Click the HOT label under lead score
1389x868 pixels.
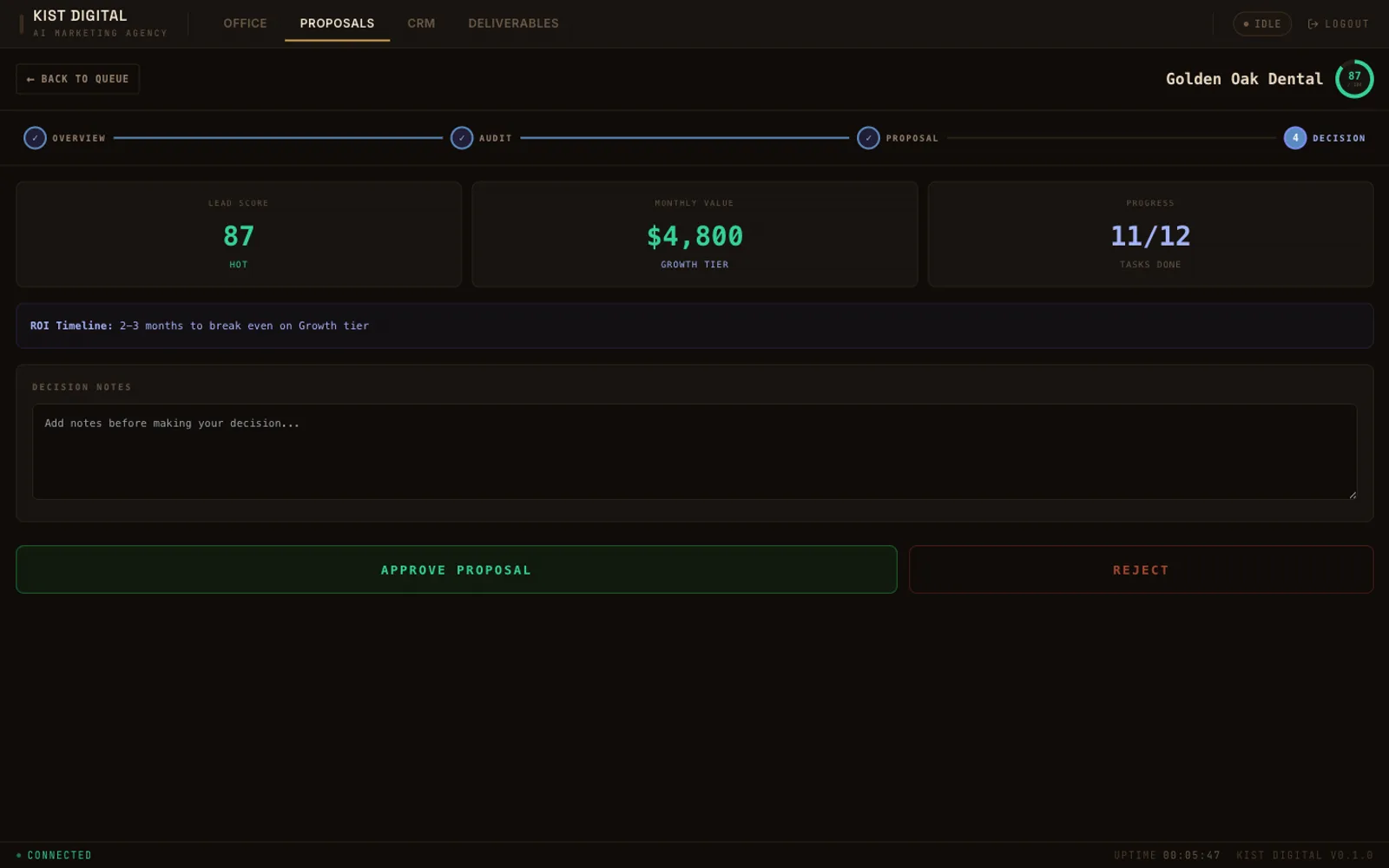tap(239, 265)
